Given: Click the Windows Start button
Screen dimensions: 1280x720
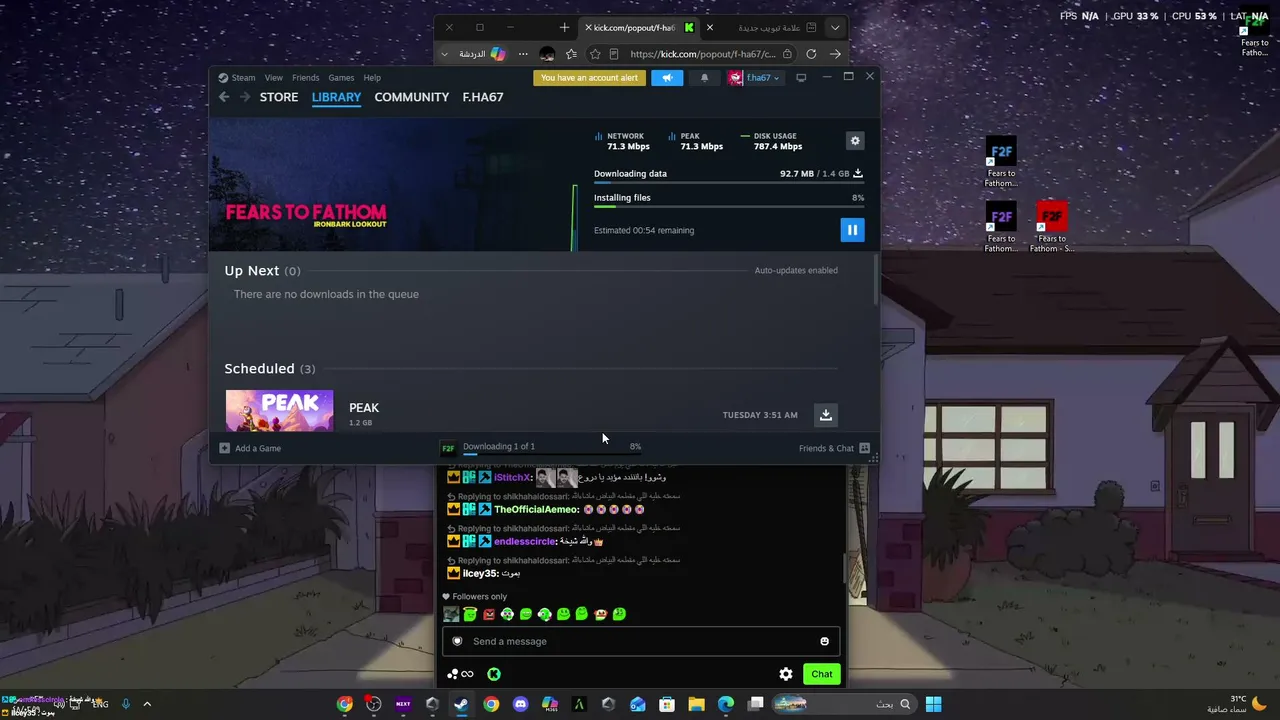Looking at the screenshot, I should (x=933, y=704).
